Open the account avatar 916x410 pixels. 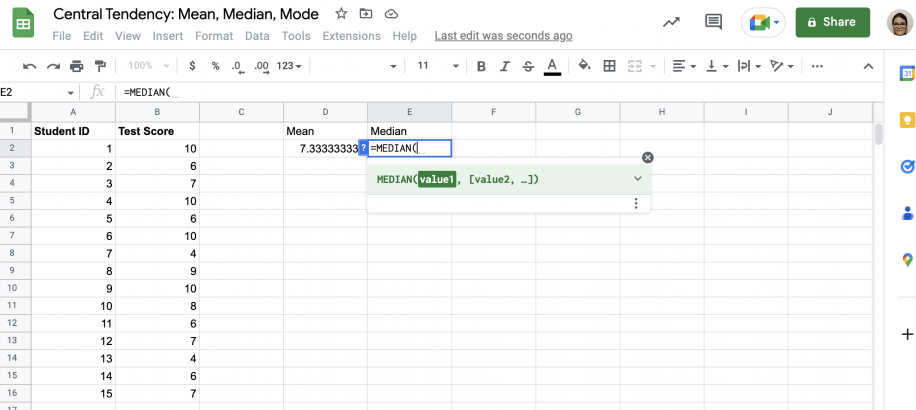point(900,23)
